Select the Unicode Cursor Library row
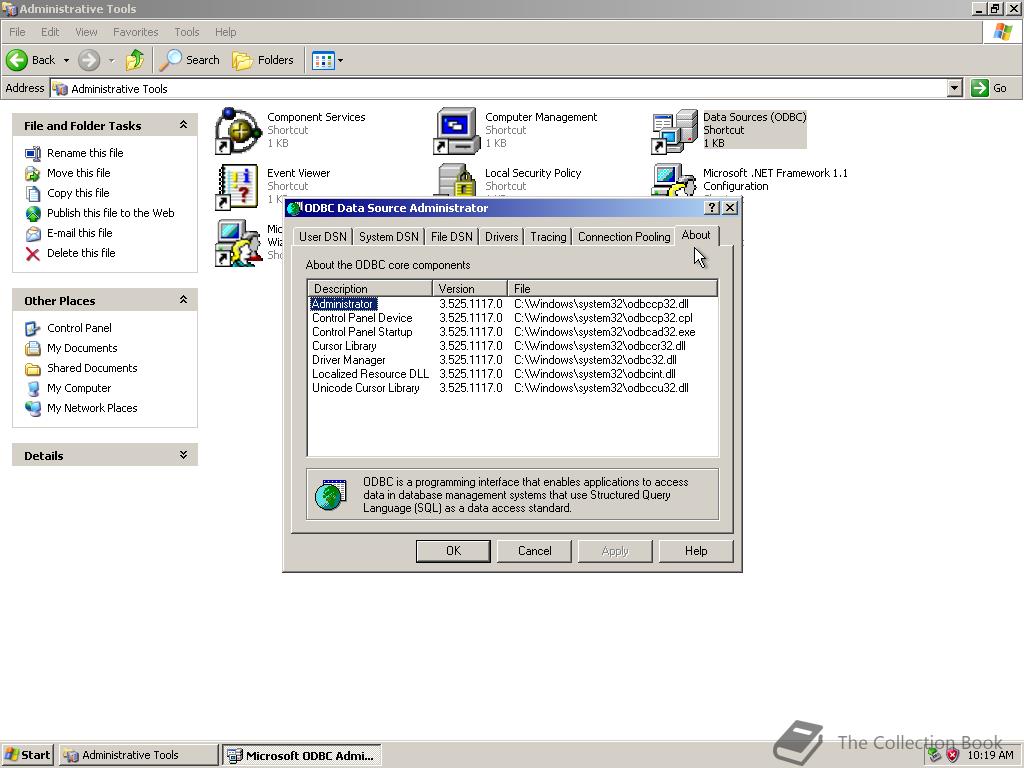 (513, 388)
